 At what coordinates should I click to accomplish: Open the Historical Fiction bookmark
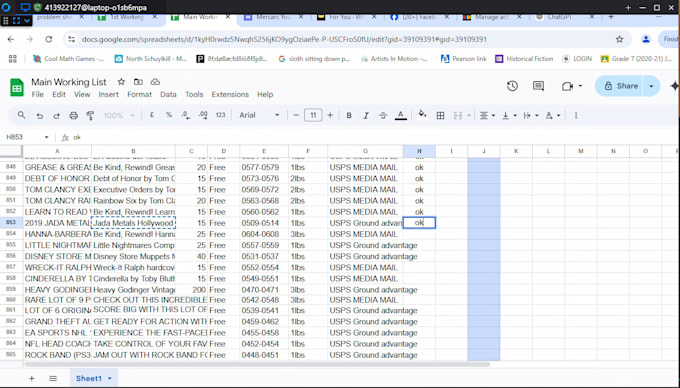coord(524,59)
